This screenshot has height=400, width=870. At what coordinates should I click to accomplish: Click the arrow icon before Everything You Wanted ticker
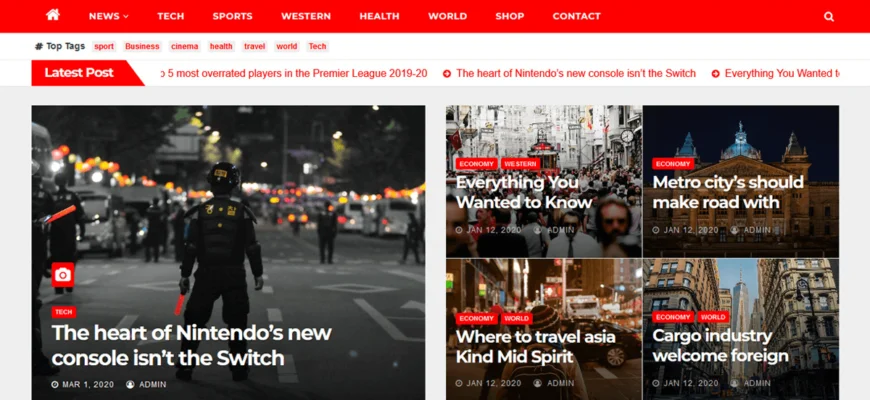tap(715, 74)
